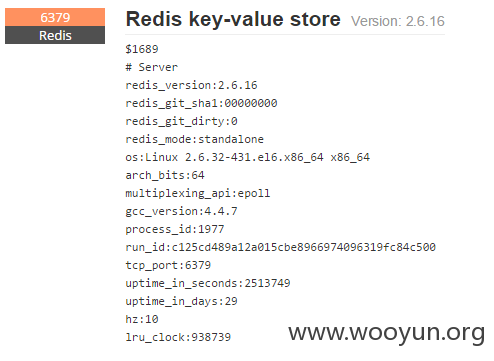This screenshot has width=494, height=361.
Task: Click the arch_bits:64 line
Action: [x=165, y=175]
